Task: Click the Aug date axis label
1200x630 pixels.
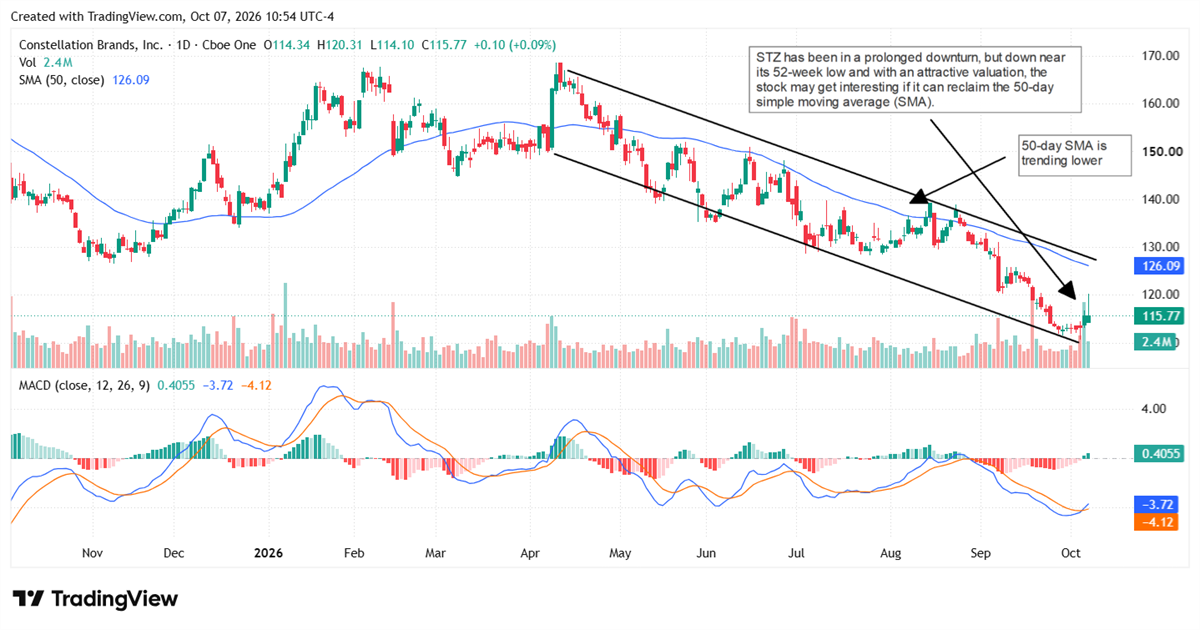Action: pos(892,552)
